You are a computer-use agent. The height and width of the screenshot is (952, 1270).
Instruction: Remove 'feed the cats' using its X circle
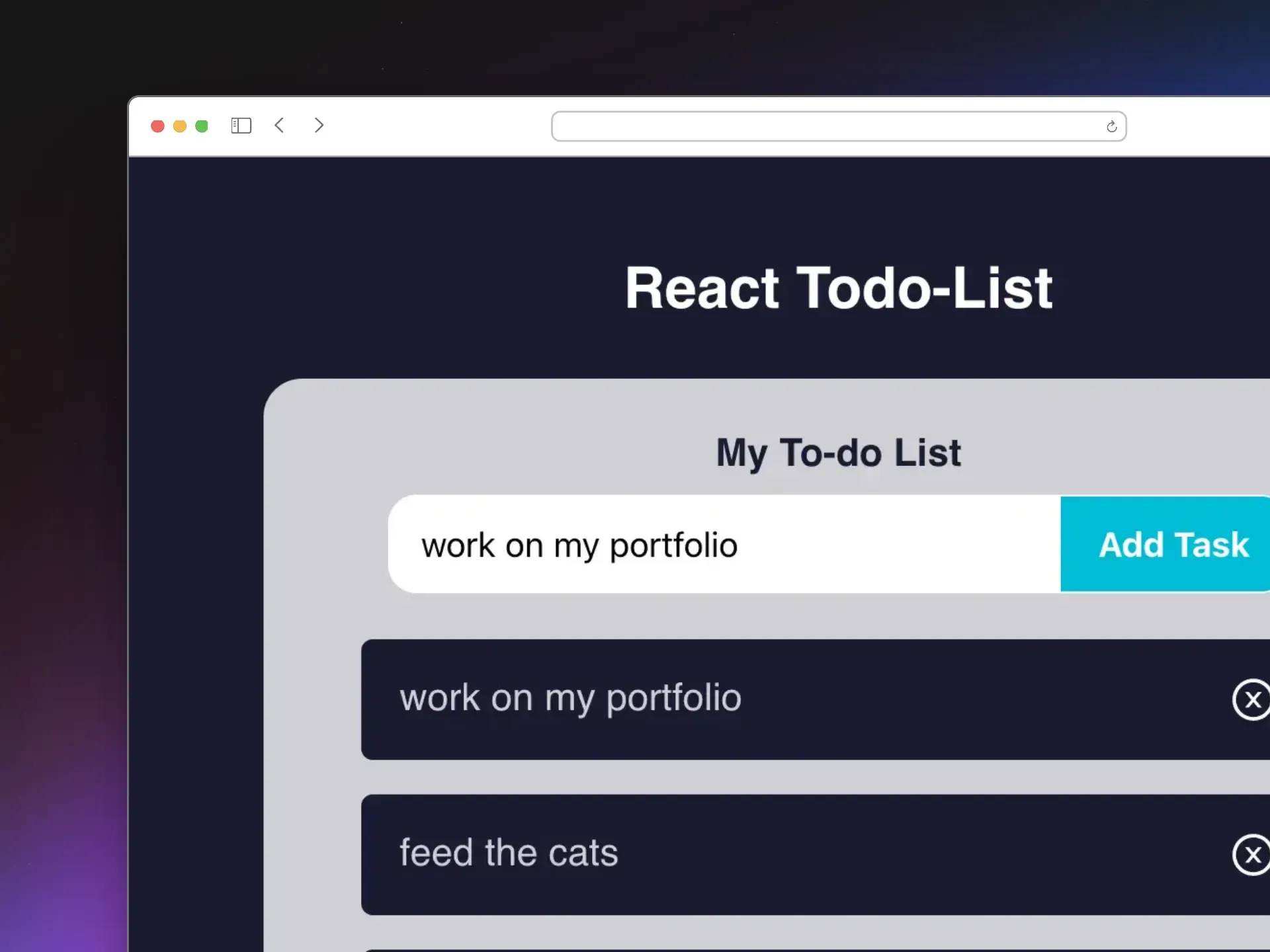(1252, 855)
